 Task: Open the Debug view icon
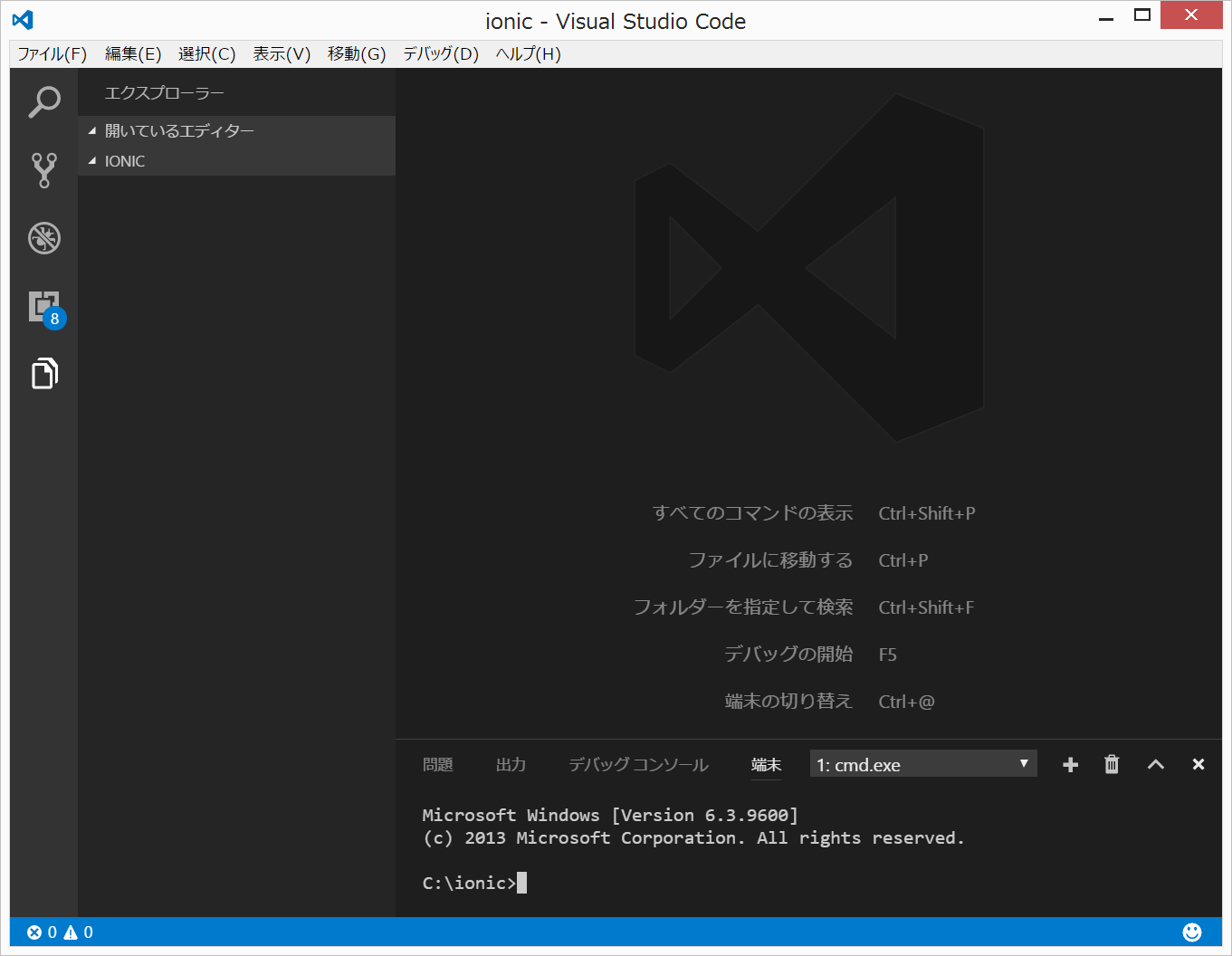click(x=43, y=238)
